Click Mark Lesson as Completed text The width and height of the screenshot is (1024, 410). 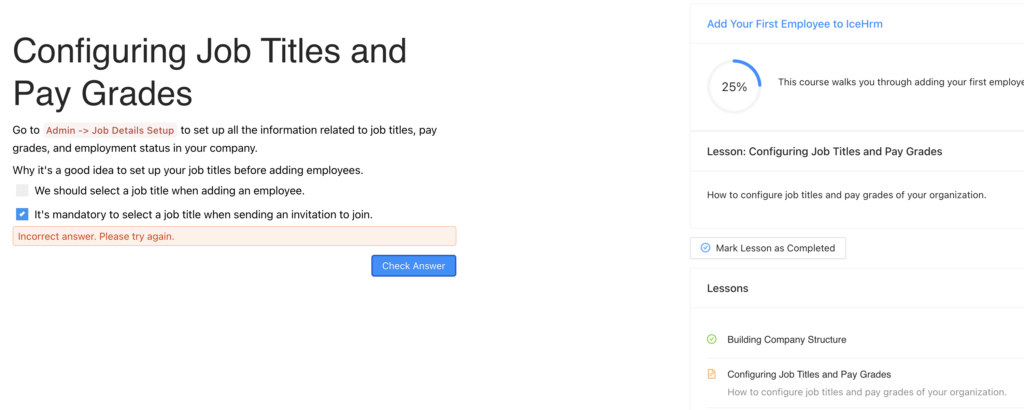(775, 248)
